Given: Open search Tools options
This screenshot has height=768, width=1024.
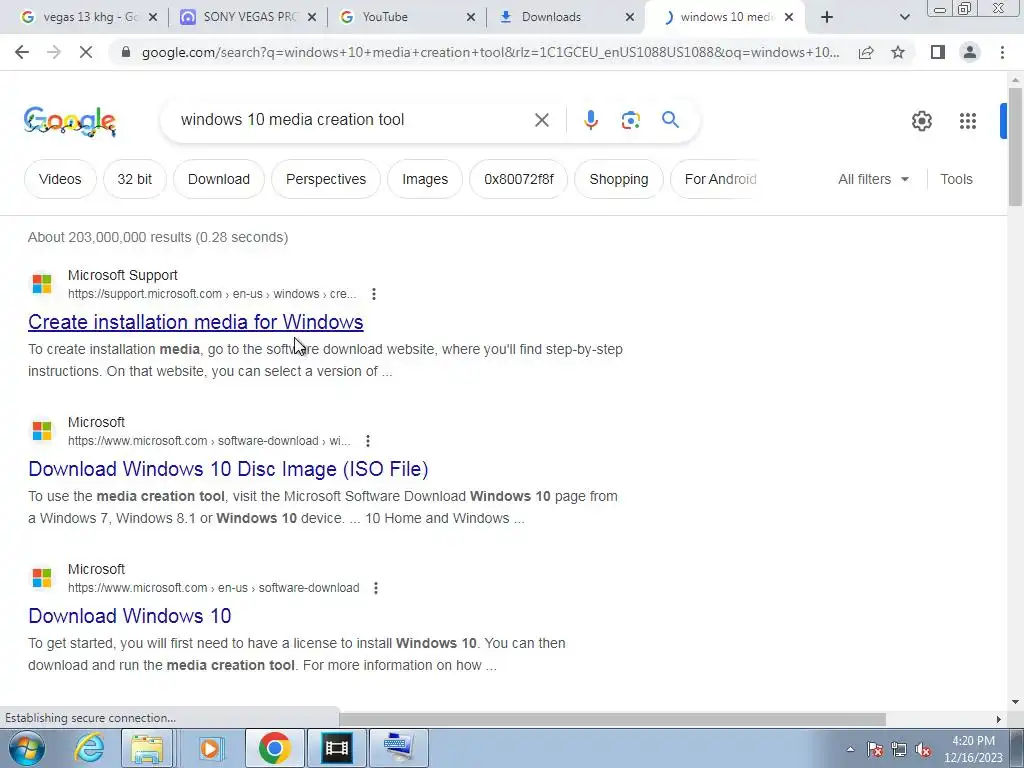Looking at the screenshot, I should tap(956, 179).
